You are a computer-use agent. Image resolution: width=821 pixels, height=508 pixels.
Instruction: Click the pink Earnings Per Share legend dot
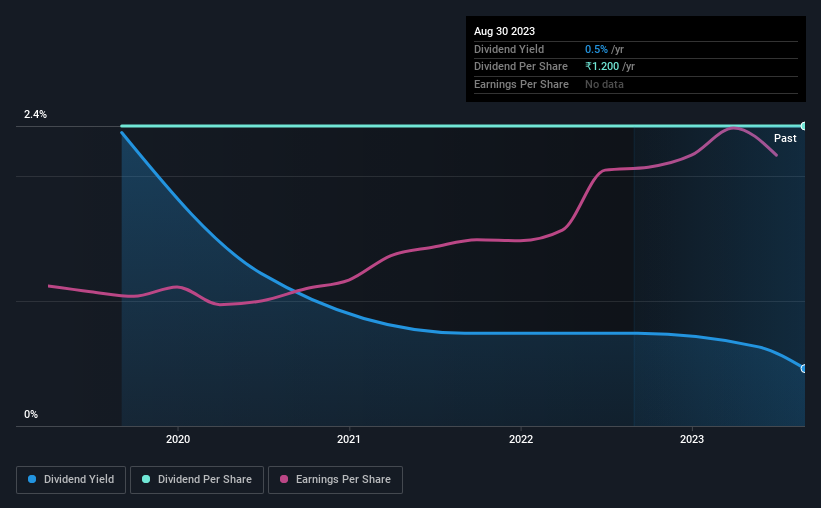click(284, 479)
